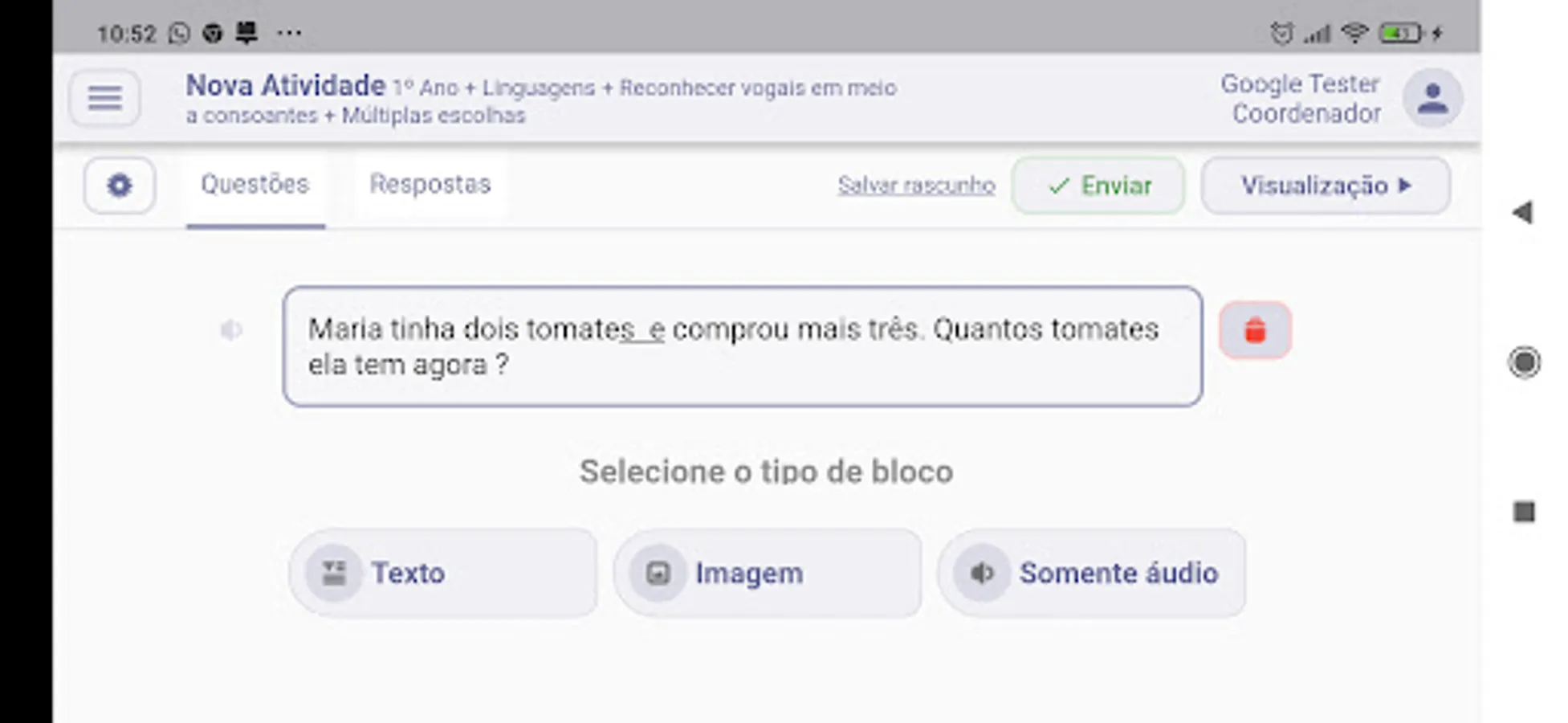This screenshot has width=1568, height=723.
Task: Click inside the question text field
Action: click(x=742, y=347)
